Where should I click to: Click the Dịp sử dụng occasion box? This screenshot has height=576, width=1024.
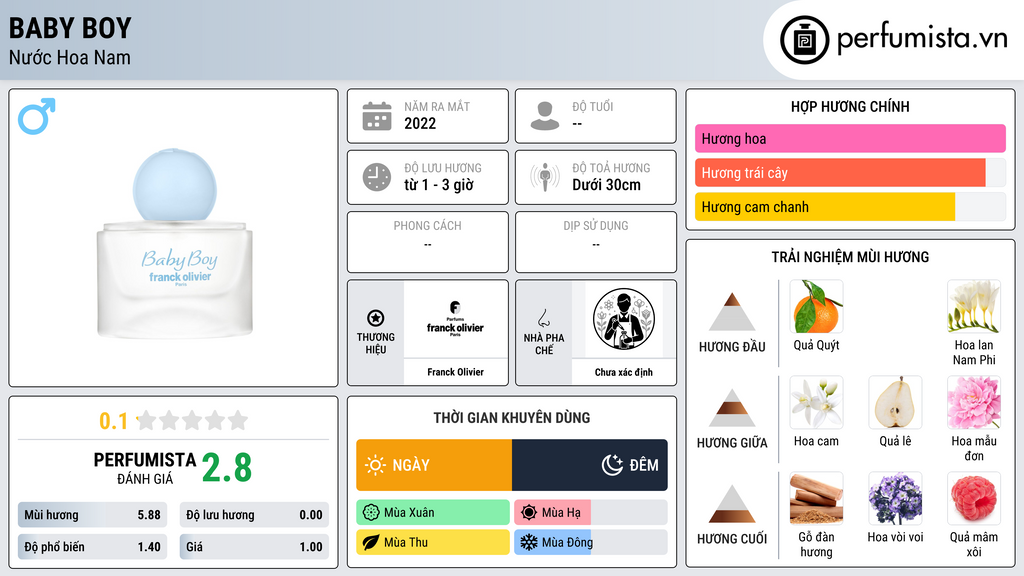[x=596, y=242]
